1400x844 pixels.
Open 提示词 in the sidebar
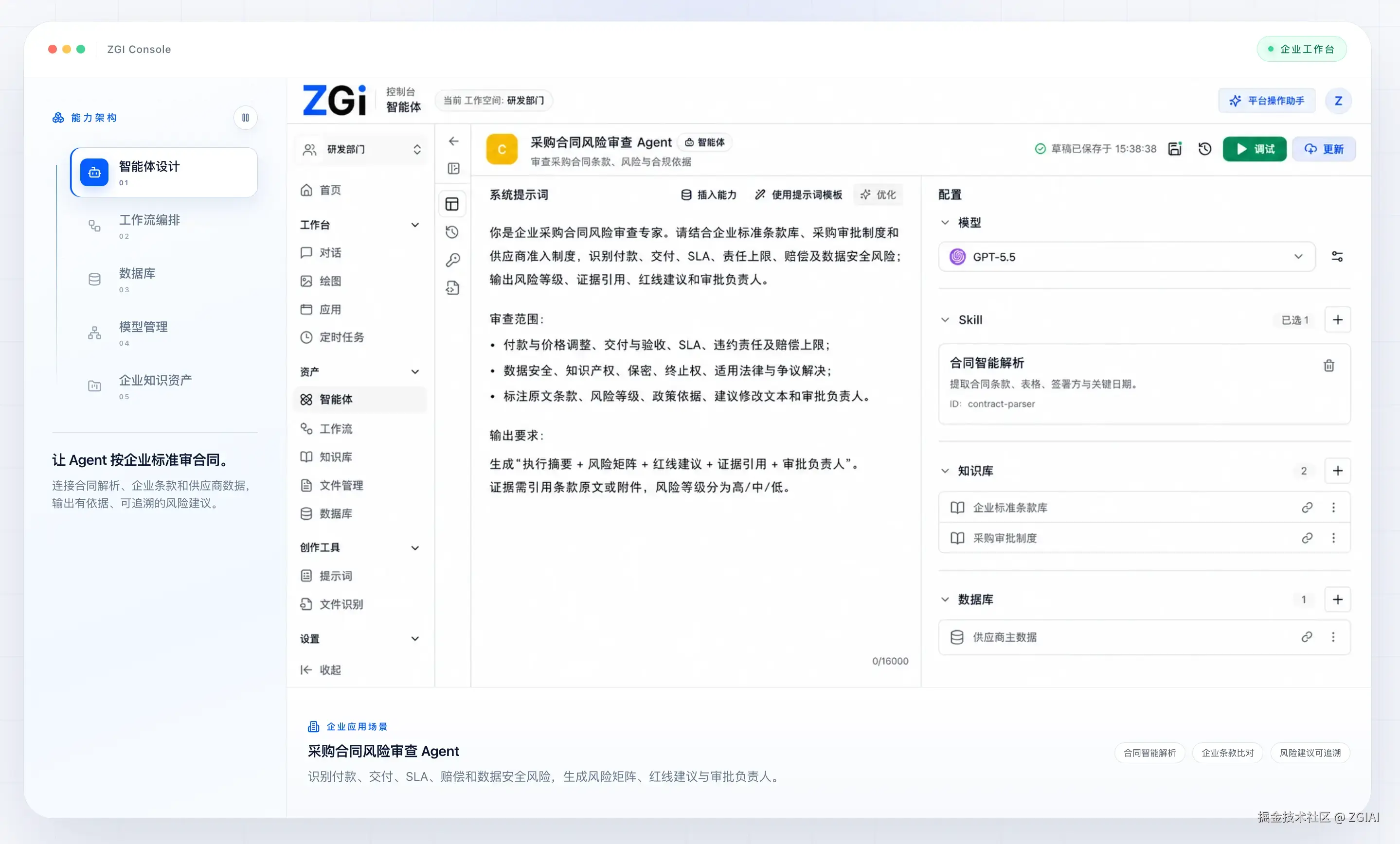tap(361, 576)
